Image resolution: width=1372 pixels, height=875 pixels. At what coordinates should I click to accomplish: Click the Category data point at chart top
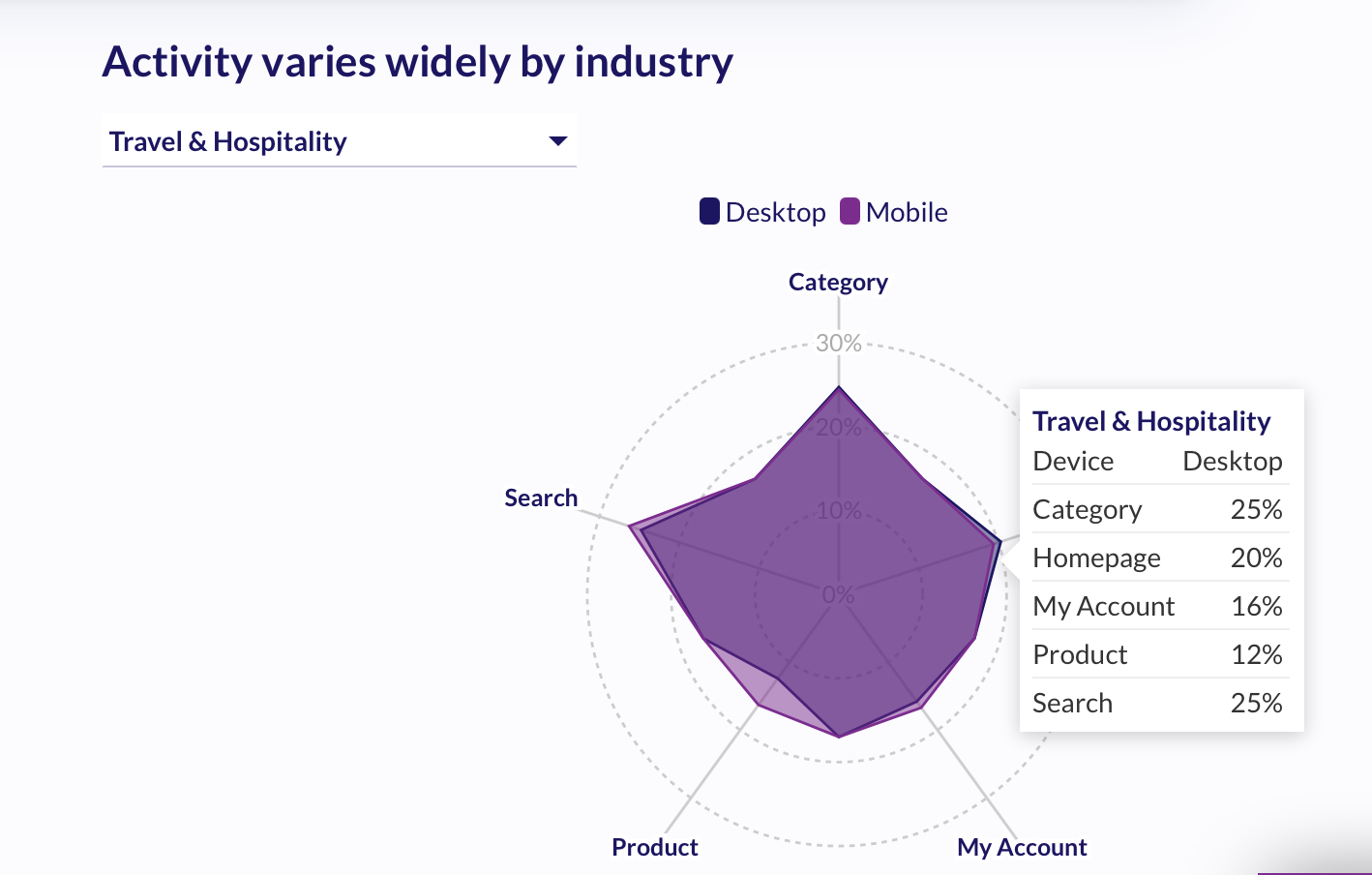(x=839, y=387)
